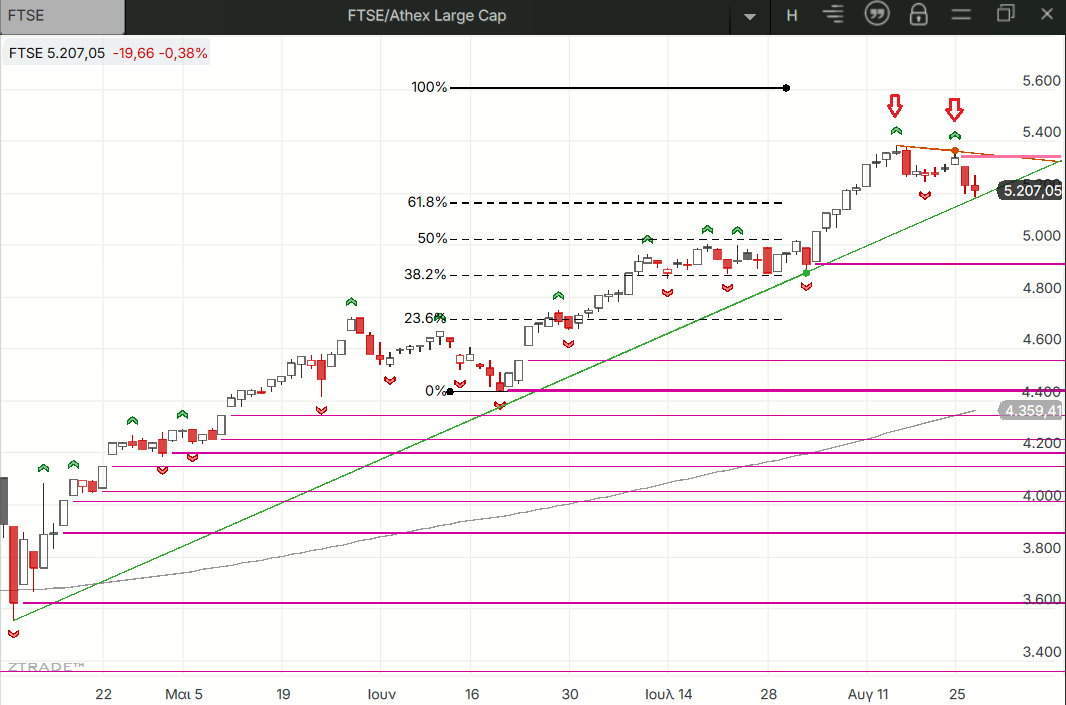
Task: Select the 61.8% Fibonacci level label
Action: (427, 202)
